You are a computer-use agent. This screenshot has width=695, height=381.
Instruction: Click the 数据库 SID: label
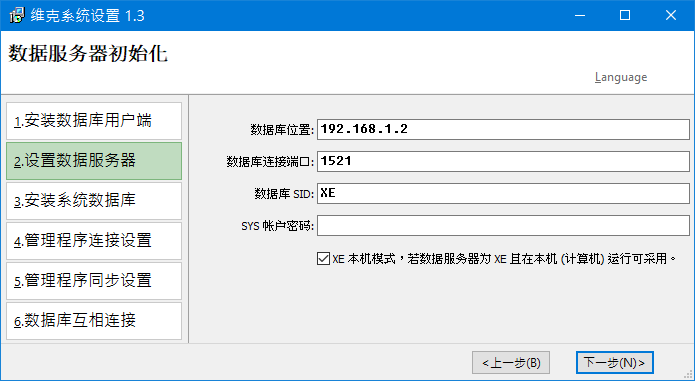pyautogui.click(x=284, y=194)
